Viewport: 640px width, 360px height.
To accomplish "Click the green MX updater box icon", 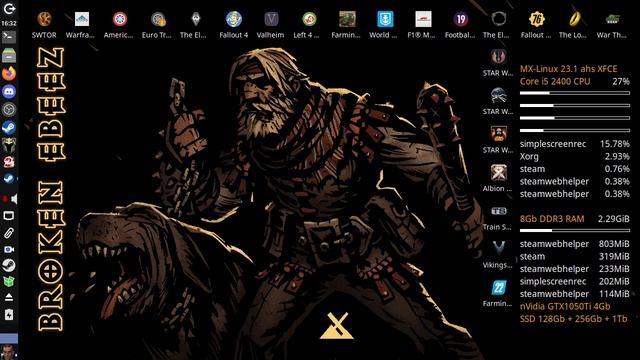I will click(x=9, y=281).
